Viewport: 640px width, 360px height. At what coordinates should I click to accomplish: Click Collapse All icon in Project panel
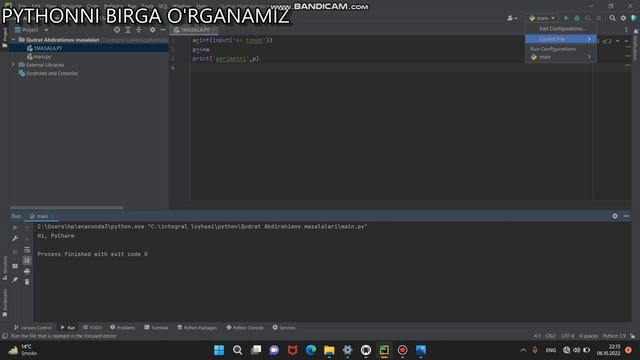(x=139, y=30)
